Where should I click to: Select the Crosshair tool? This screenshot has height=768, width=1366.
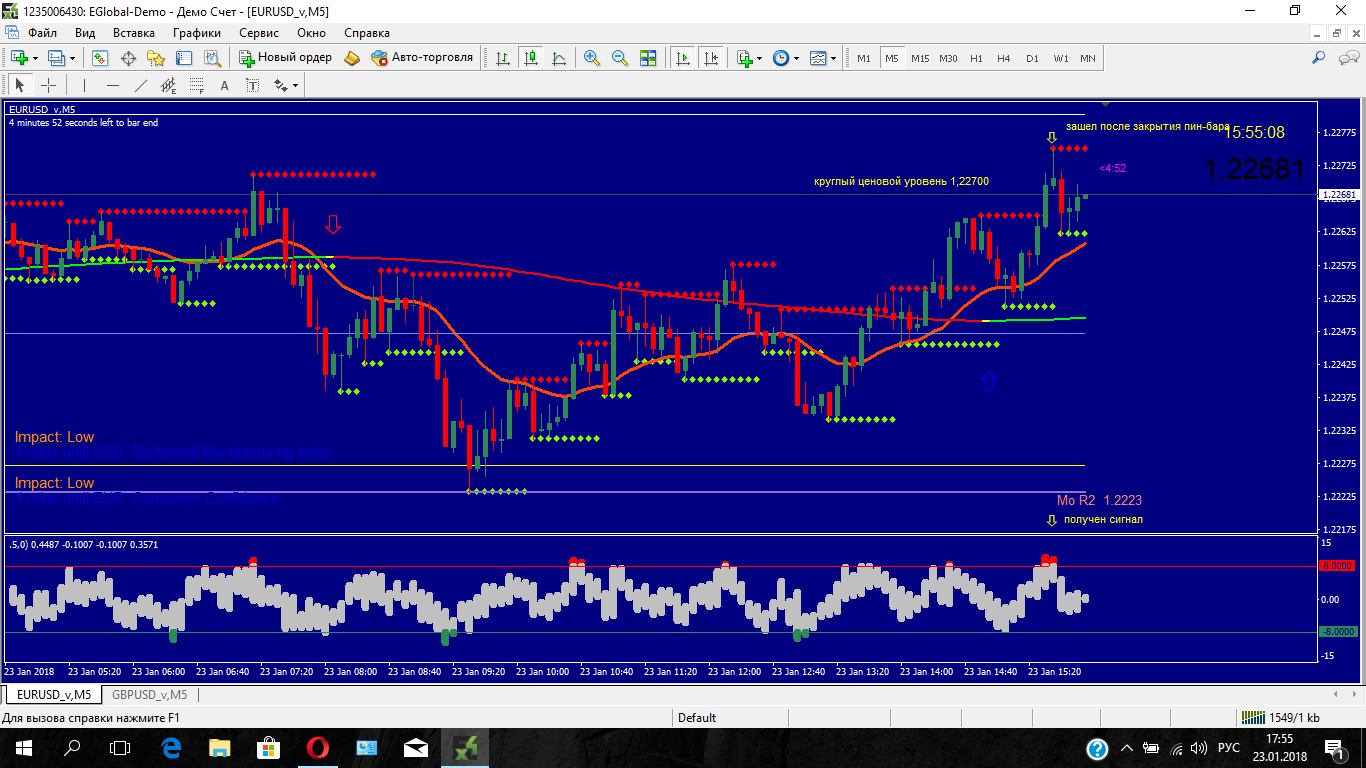tap(48, 85)
